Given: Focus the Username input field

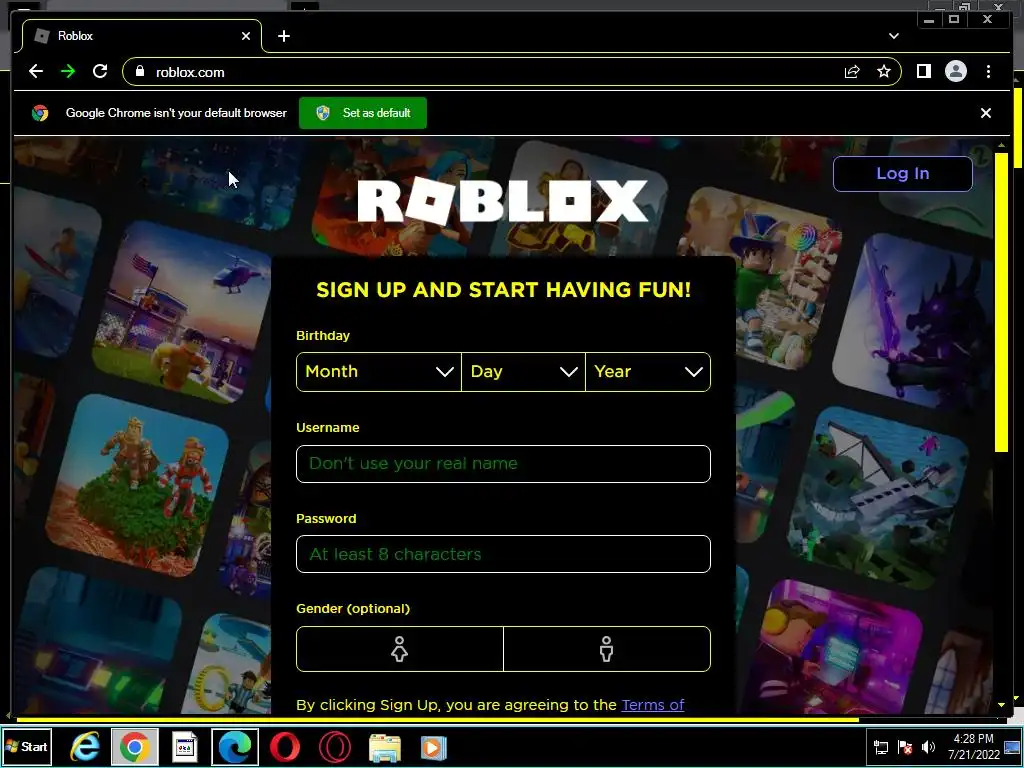Looking at the screenshot, I should click(504, 464).
